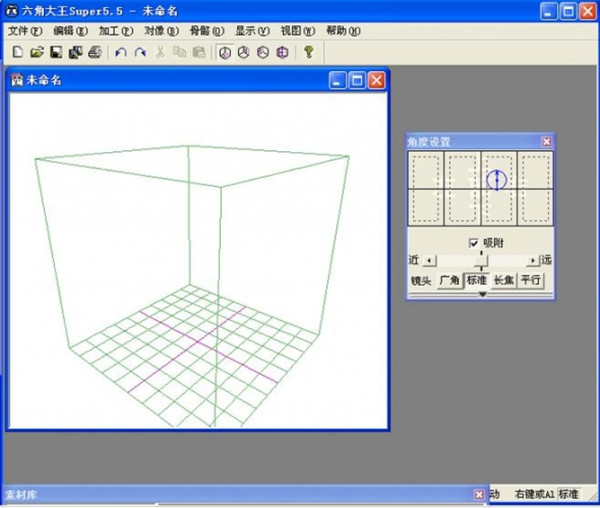Click the Open folder toolbar icon

36,52
